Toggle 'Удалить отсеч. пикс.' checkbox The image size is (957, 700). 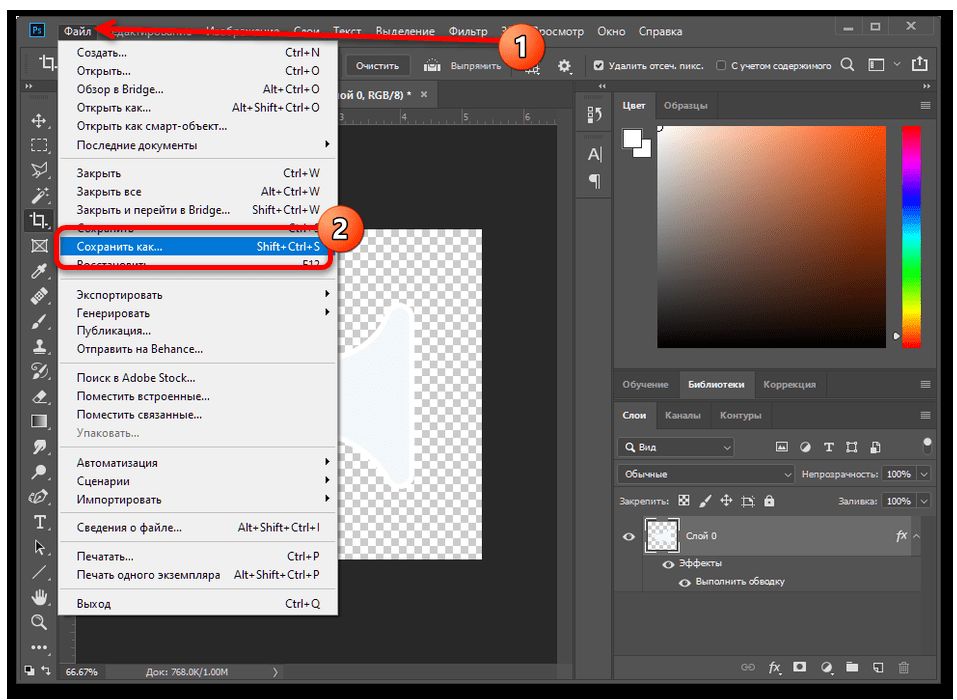pyautogui.click(x=599, y=66)
